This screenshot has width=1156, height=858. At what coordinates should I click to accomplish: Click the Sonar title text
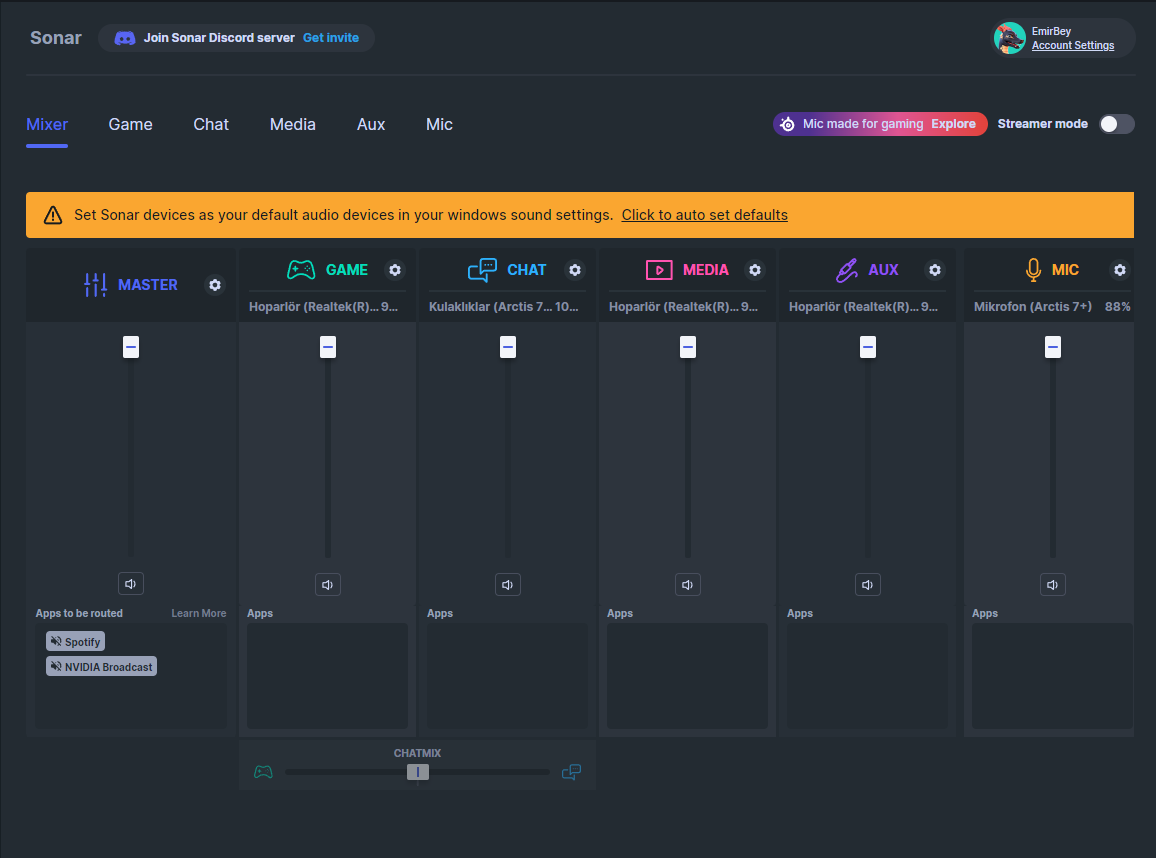click(x=55, y=38)
